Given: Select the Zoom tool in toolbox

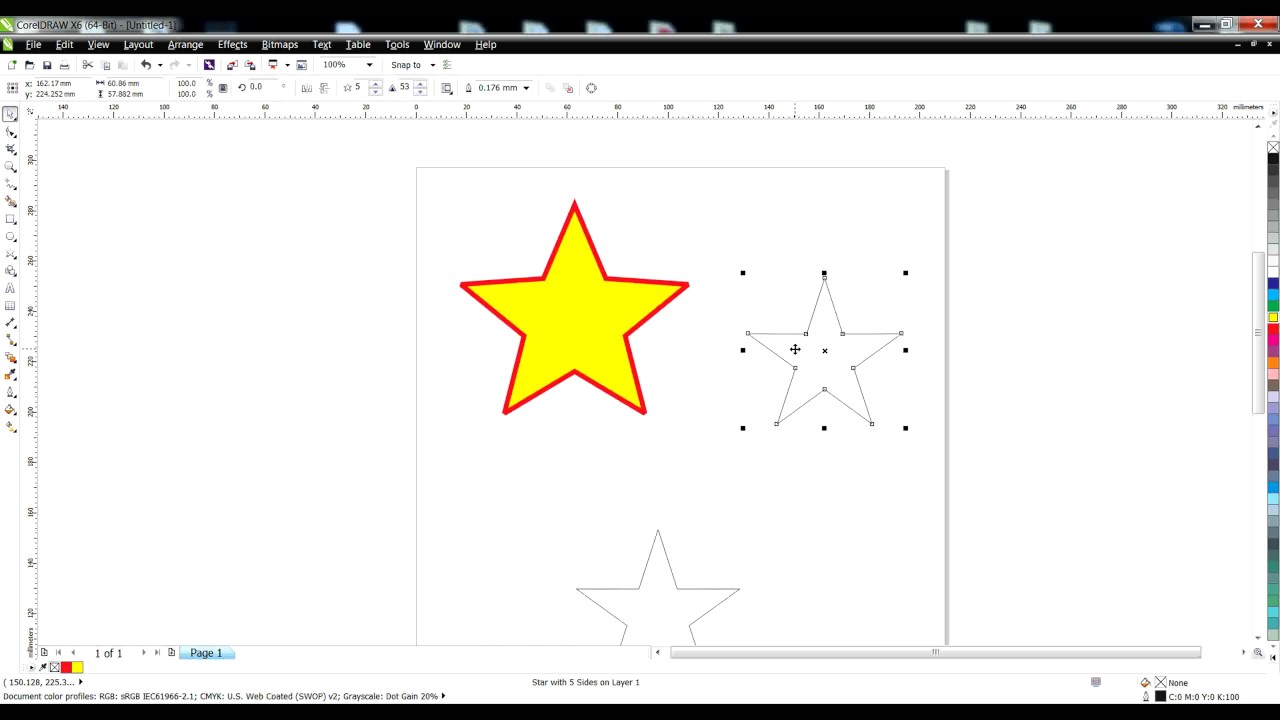Looking at the screenshot, I should click(11, 167).
